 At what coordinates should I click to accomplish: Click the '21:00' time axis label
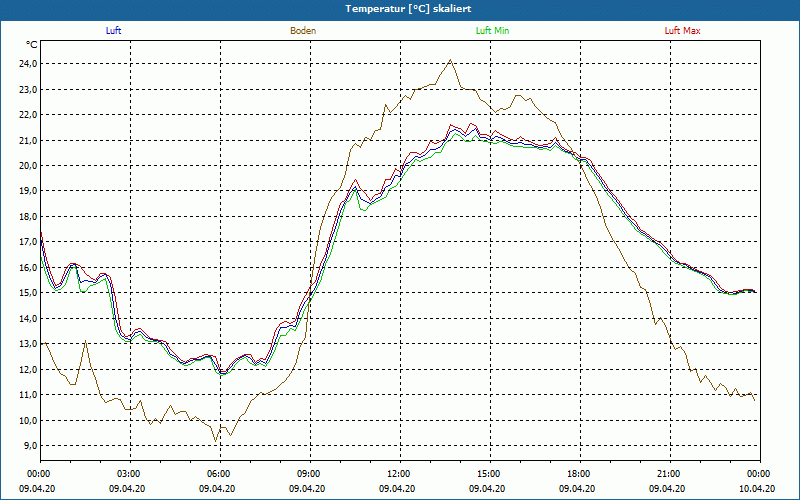click(670, 474)
